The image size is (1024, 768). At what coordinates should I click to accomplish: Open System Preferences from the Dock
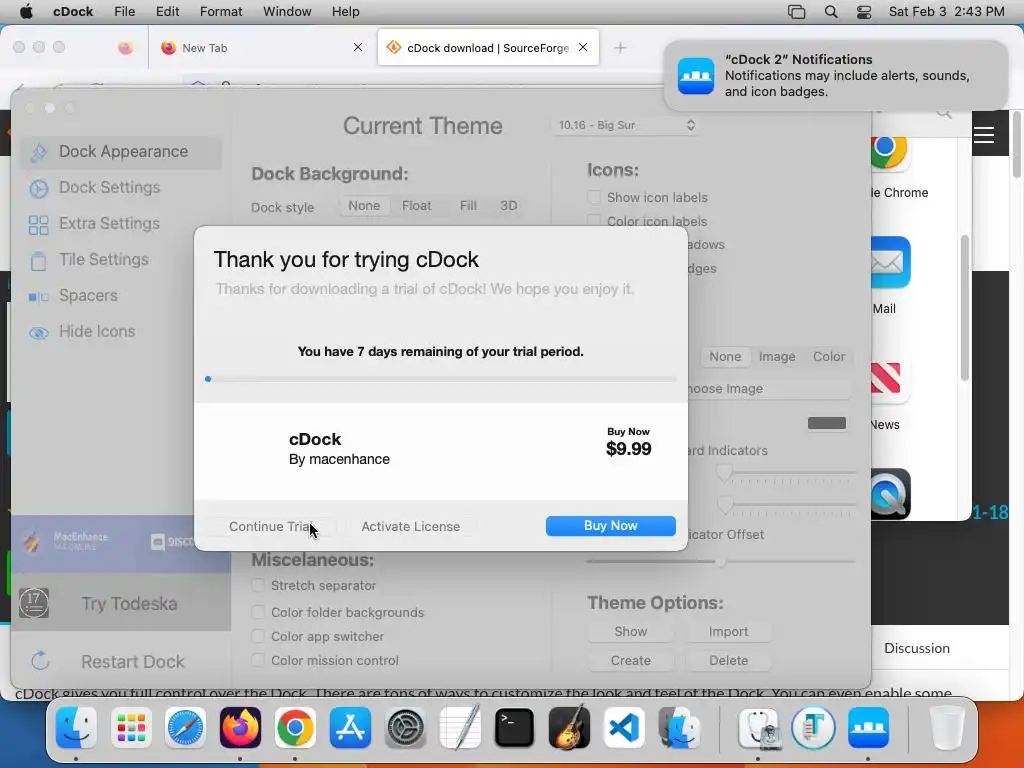[x=405, y=728]
